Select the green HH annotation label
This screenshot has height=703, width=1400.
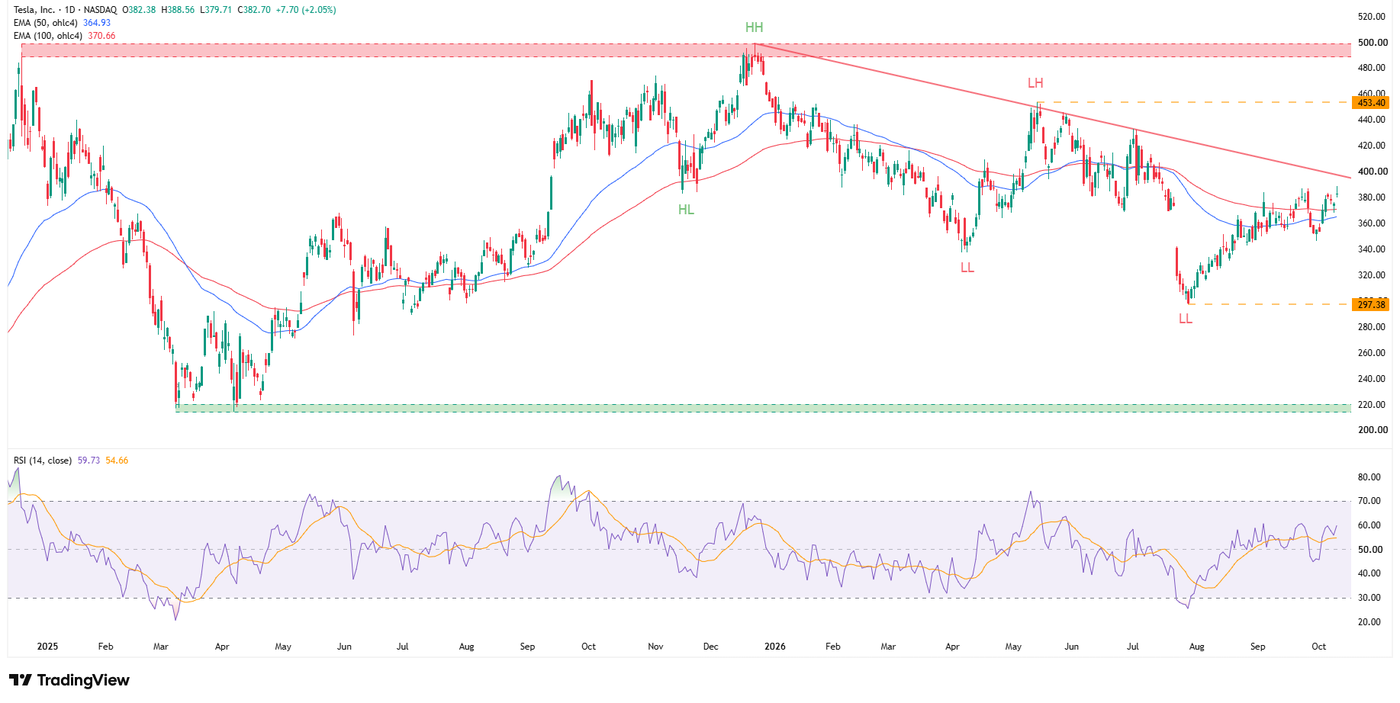point(754,27)
